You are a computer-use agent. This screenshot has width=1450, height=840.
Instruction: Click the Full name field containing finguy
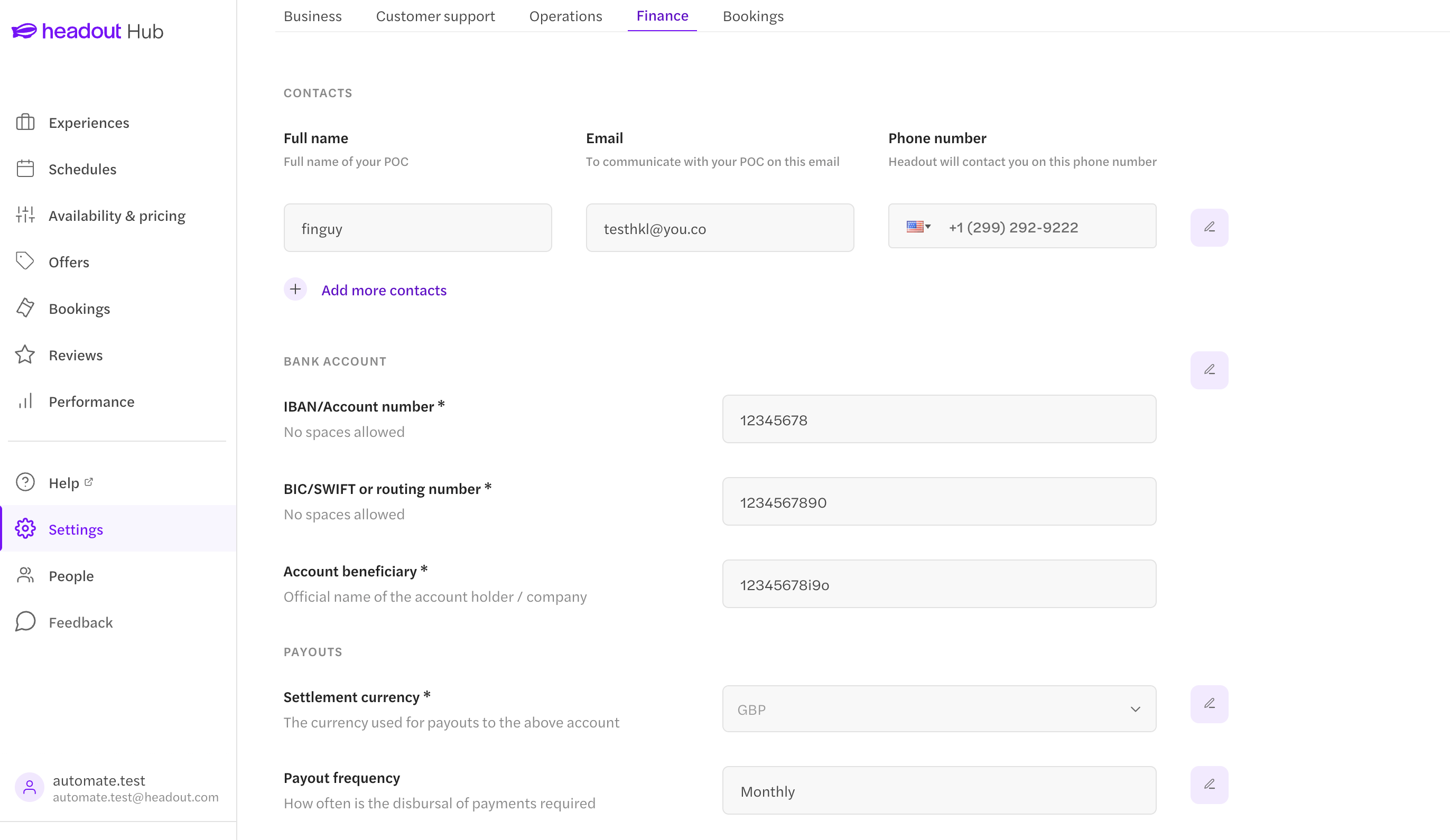pyautogui.click(x=418, y=227)
